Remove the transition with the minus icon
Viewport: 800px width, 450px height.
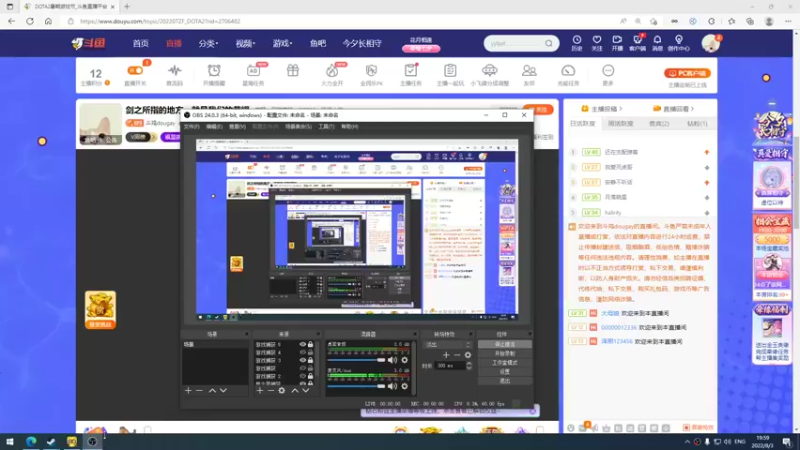pyautogui.click(x=457, y=355)
